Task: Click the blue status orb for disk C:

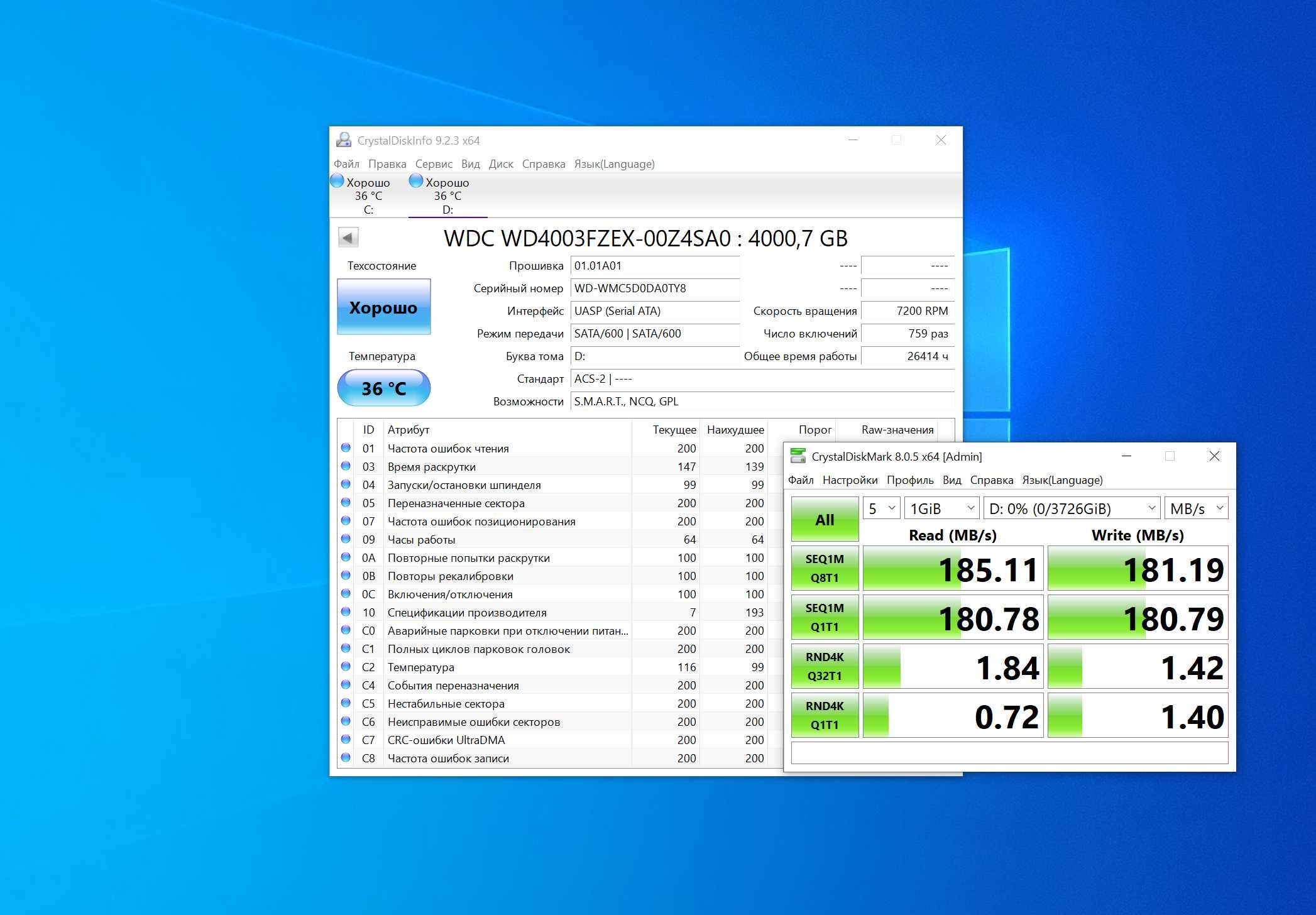Action: (337, 181)
